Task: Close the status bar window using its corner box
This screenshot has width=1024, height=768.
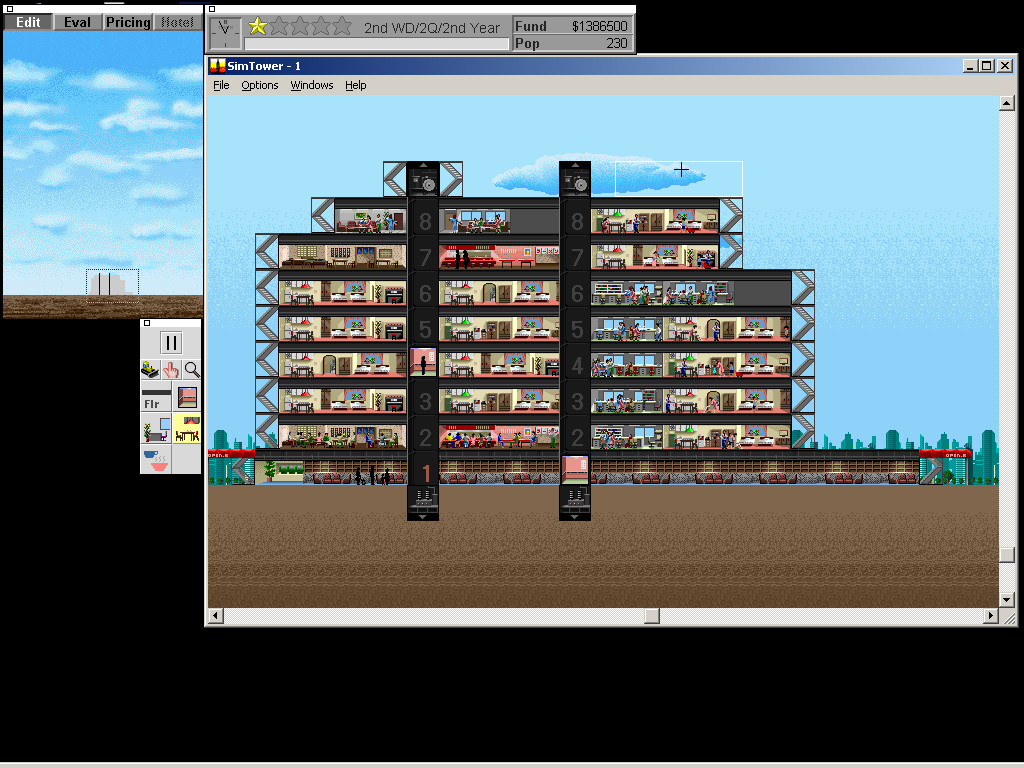Action: tap(212, 9)
